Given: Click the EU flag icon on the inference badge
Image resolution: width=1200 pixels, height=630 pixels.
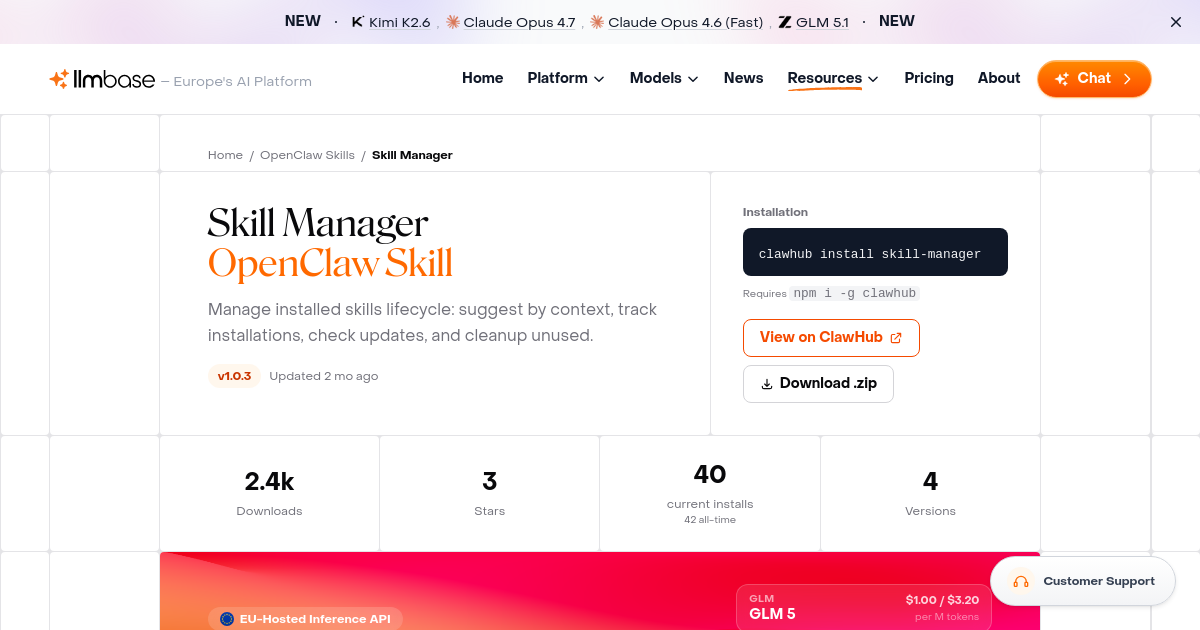Looking at the screenshot, I should click(x=226, y=618).
